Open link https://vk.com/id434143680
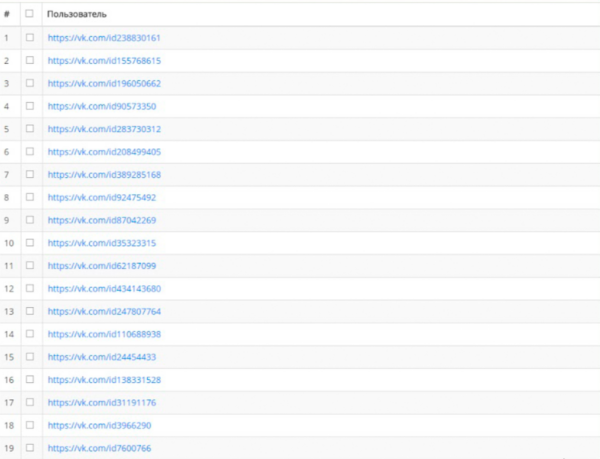 point(104,289)
